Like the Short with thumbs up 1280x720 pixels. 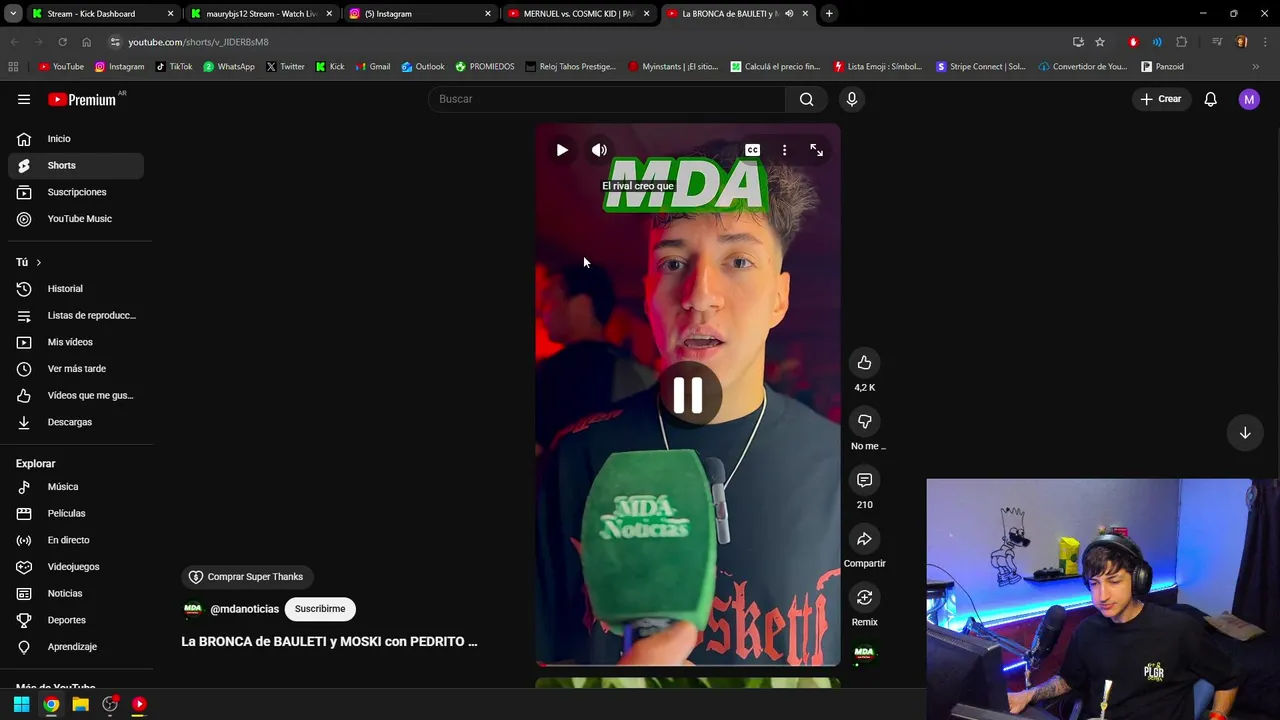pyautogui.click(x=864, y=363)
